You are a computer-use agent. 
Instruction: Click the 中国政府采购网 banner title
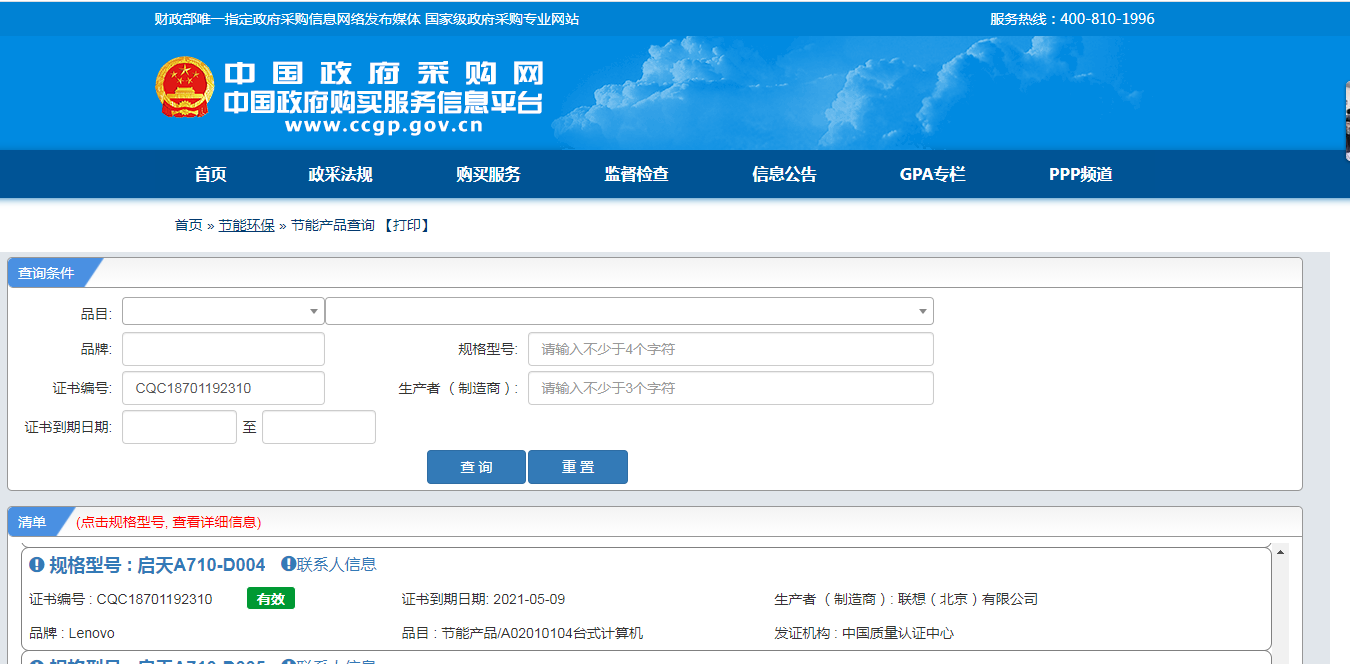pyautogui.click(x=384, y=74)
